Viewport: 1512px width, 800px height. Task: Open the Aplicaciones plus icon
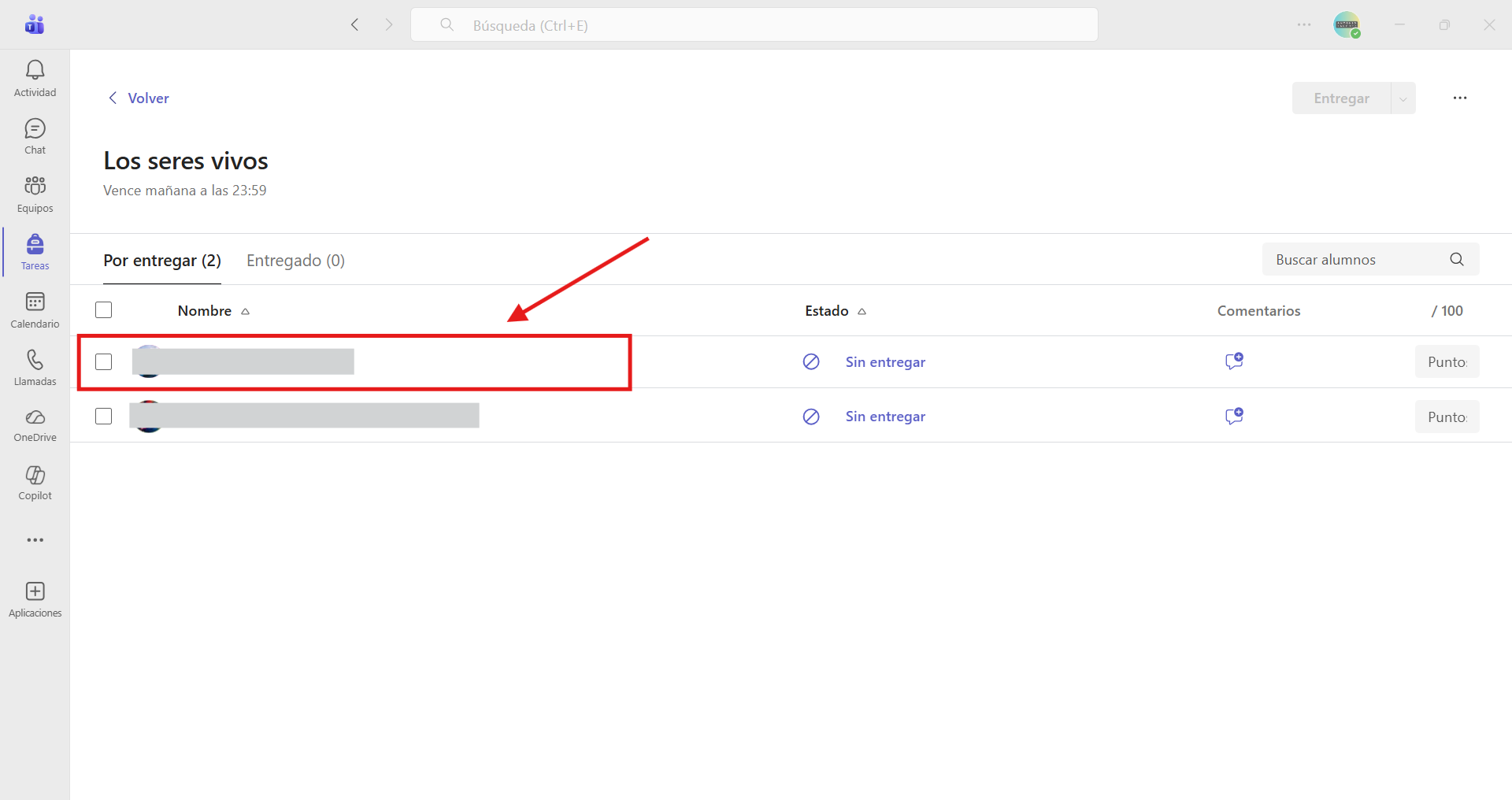pyautogui.click(x=35, y=591)
